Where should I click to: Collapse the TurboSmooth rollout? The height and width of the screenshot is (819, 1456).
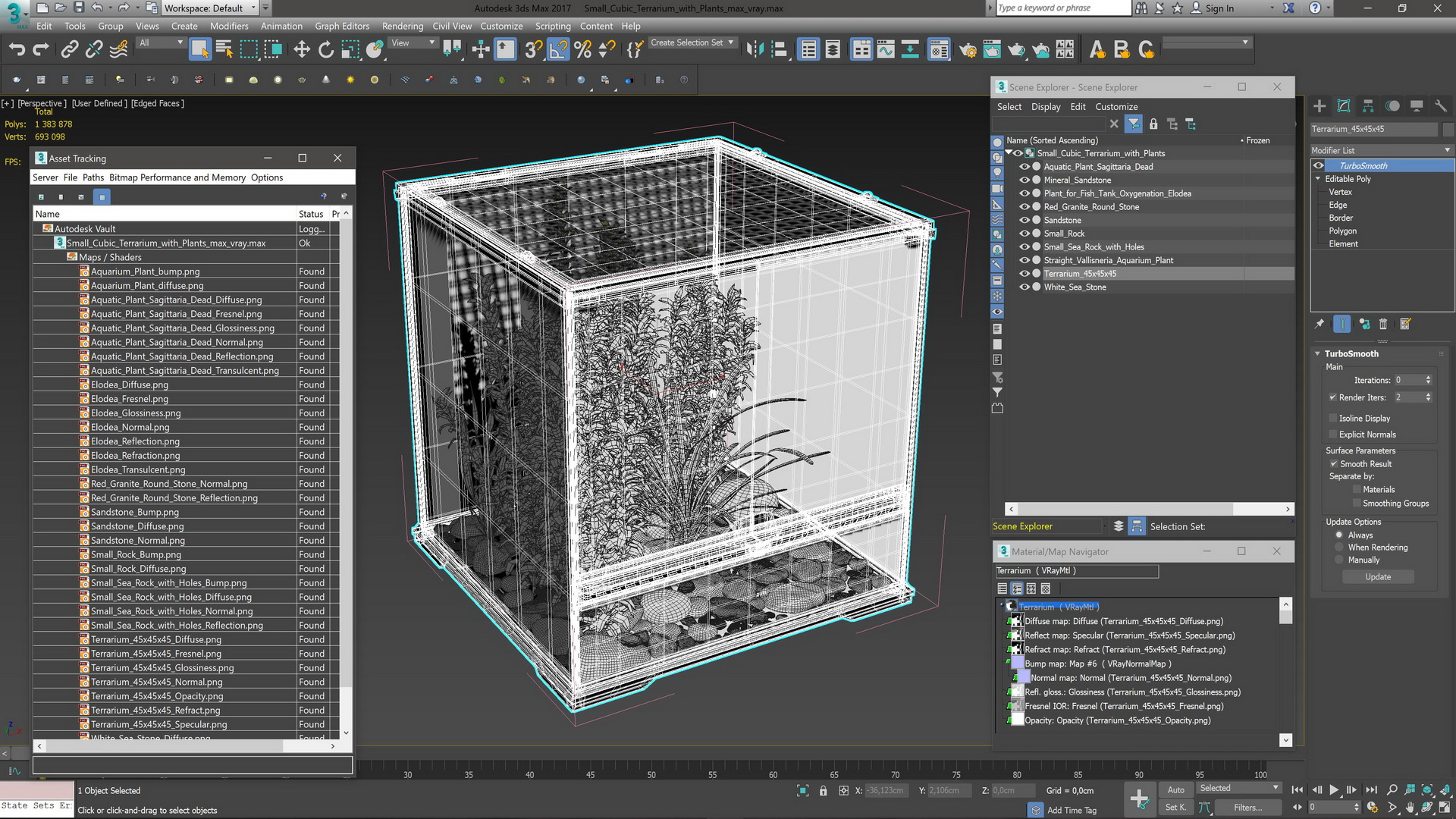point(1318,353)
